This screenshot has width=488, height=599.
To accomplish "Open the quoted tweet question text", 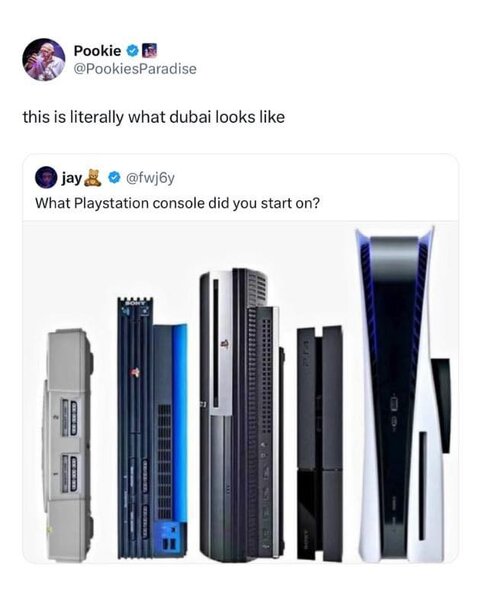I will (x=177, y=203).
